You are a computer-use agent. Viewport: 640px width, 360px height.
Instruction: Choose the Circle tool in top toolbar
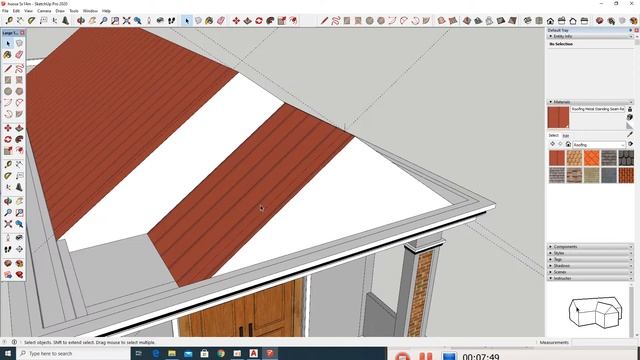[x=369, y=20]
